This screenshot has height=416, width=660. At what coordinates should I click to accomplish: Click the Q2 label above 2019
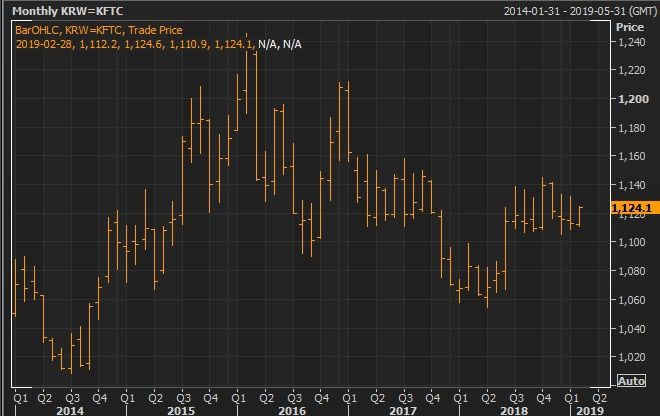tap(600, 398)
